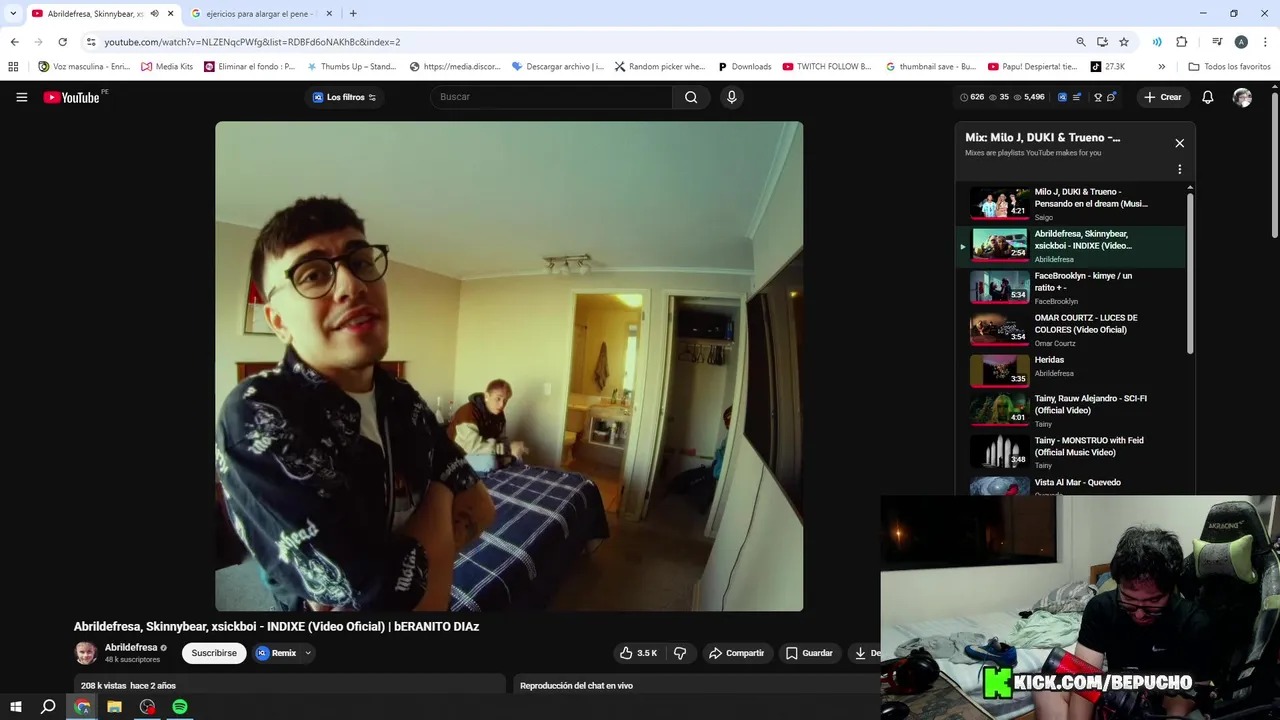Open 'TWITCH FOLLOW B...' bookmark

coord(827,67)
